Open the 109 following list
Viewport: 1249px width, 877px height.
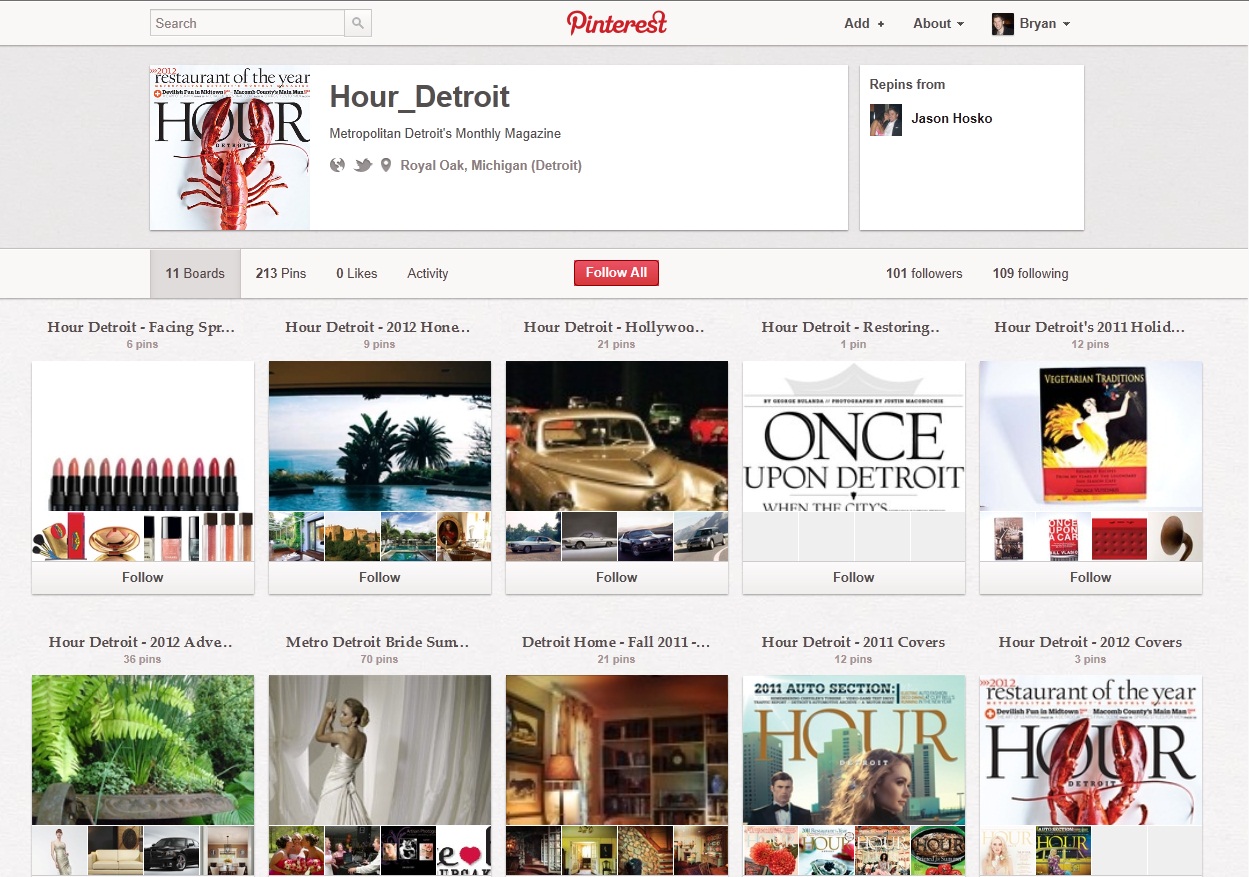coord(1030,273)
